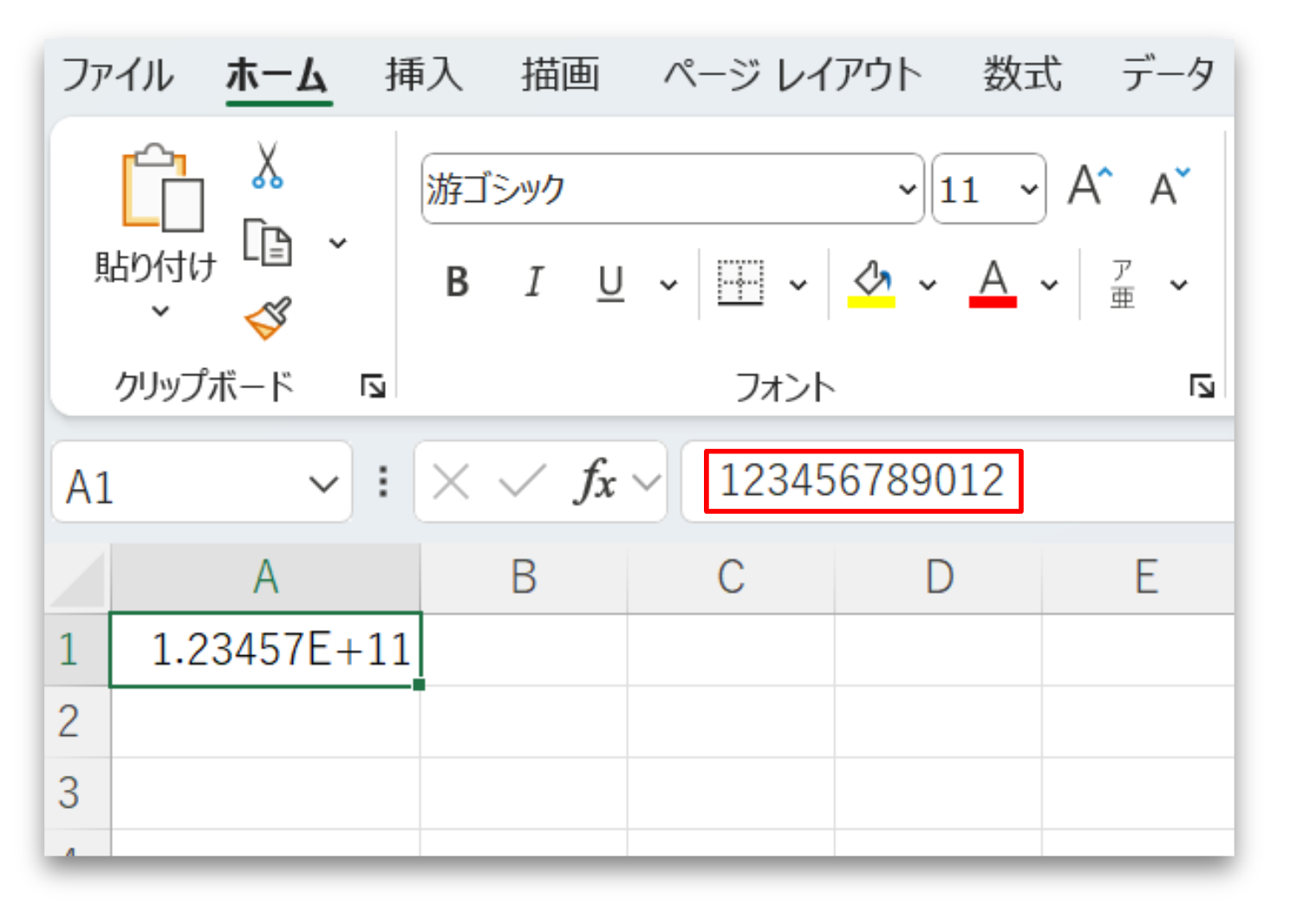Select column C header
1316x917 pixels.
click(731, 577)
